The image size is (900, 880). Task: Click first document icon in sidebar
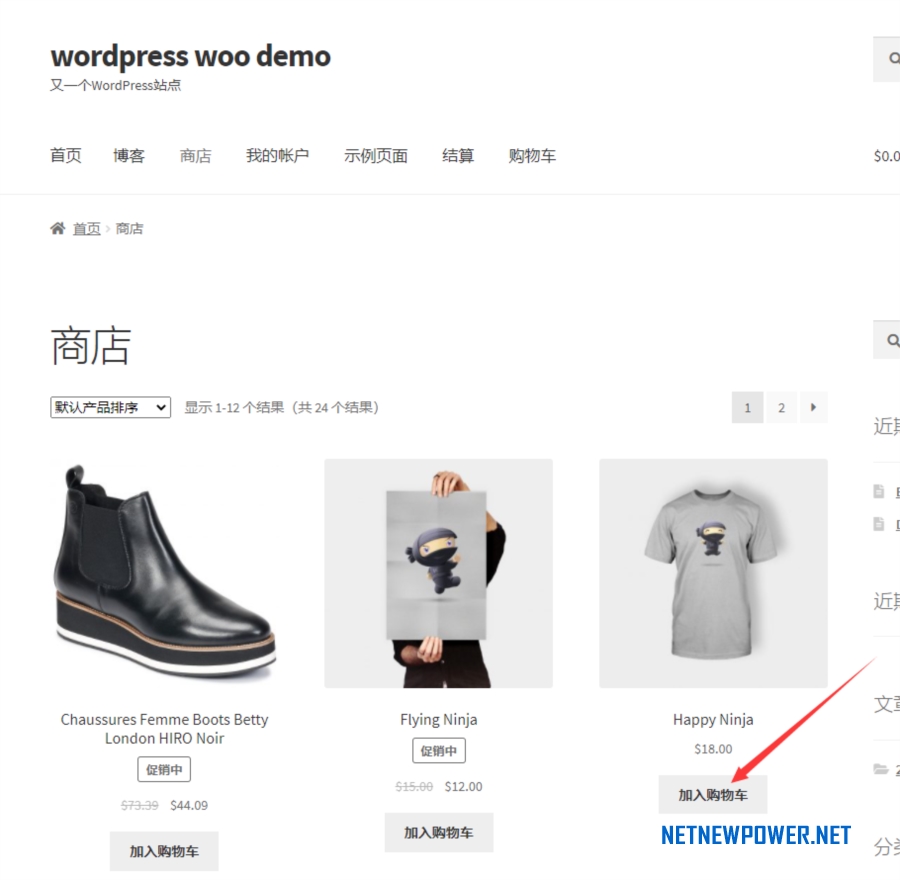click(879, 491)
